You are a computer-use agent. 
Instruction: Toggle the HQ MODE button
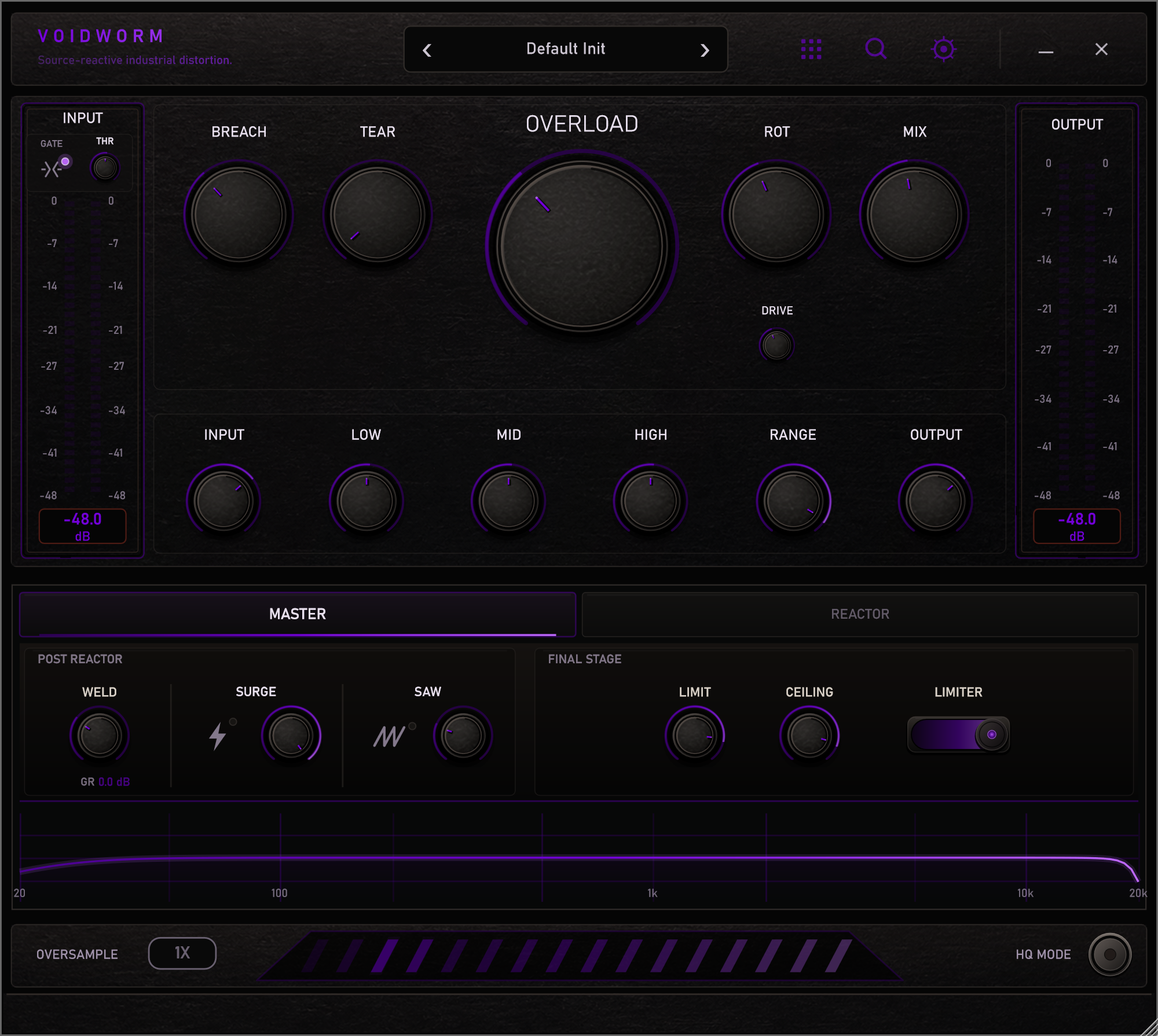[1109, 954]
